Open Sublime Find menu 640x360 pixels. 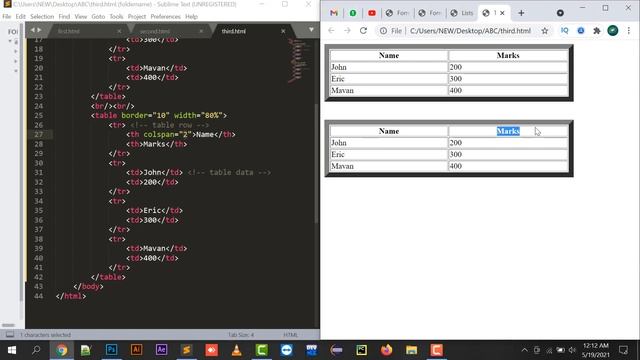pyautogui.click(x=64, y=17)
